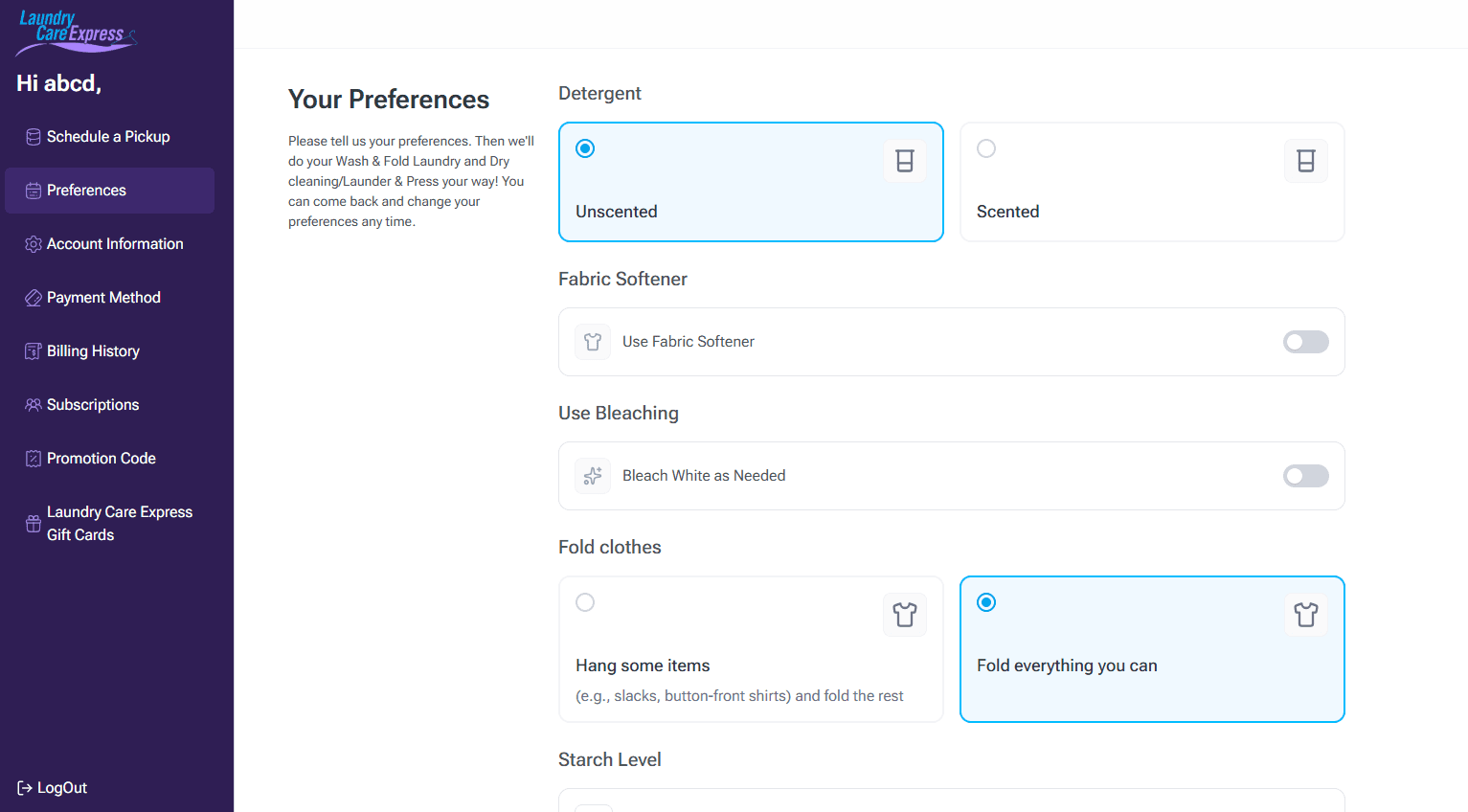Click the Account Information gear icon
The height and width of the screenshot is (812, 1468).
coord(34,244)
